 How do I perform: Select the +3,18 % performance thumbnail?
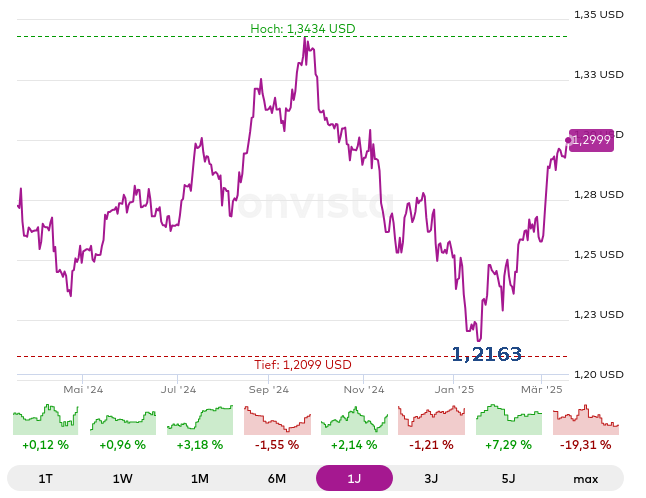[200, 420]
